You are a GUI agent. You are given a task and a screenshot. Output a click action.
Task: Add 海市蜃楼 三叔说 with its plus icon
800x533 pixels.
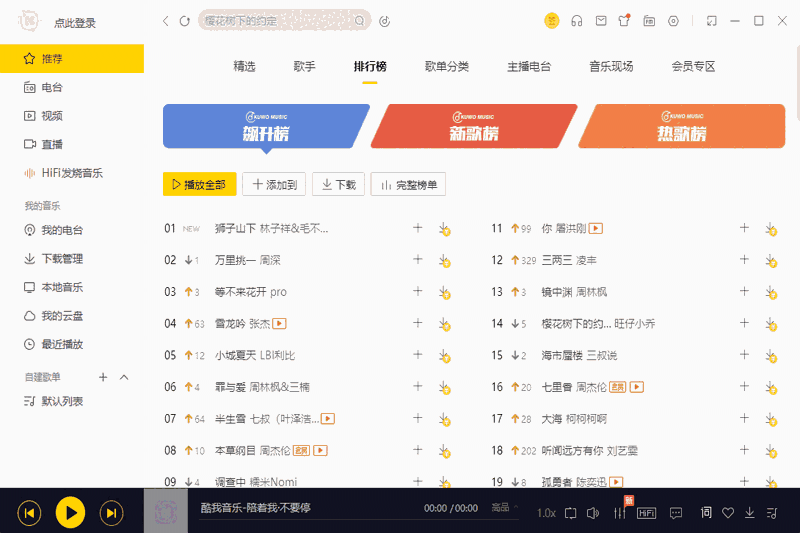[744, 354]
